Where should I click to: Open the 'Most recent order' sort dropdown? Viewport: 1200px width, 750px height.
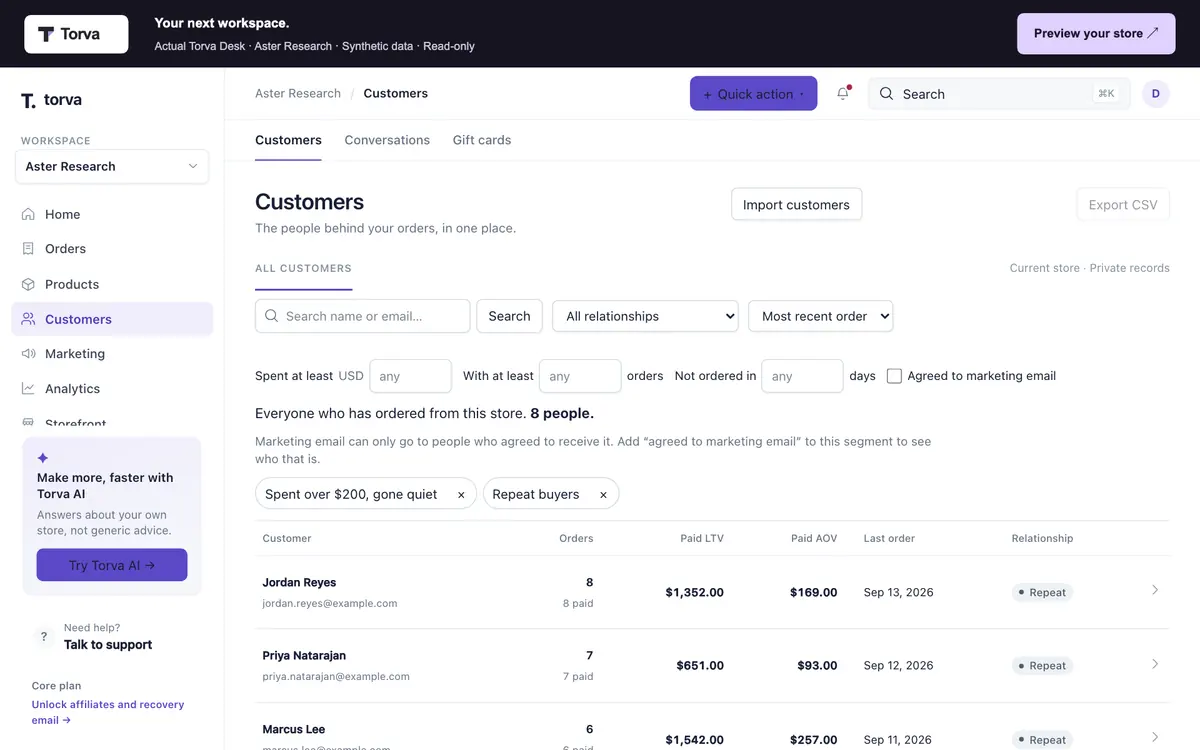pyautogui.click(x=820, y=316)
